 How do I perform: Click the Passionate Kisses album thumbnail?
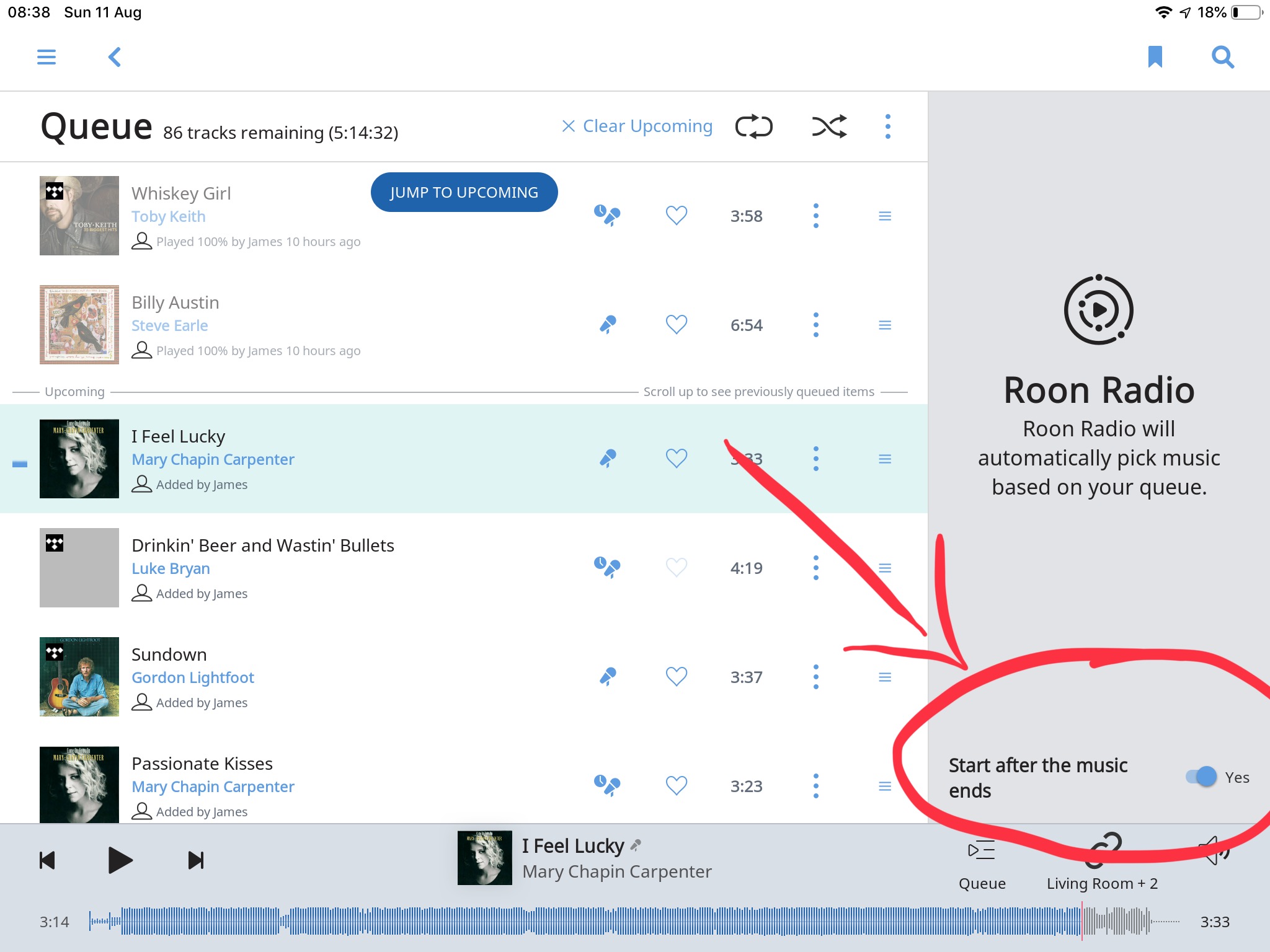click(79, 785)
